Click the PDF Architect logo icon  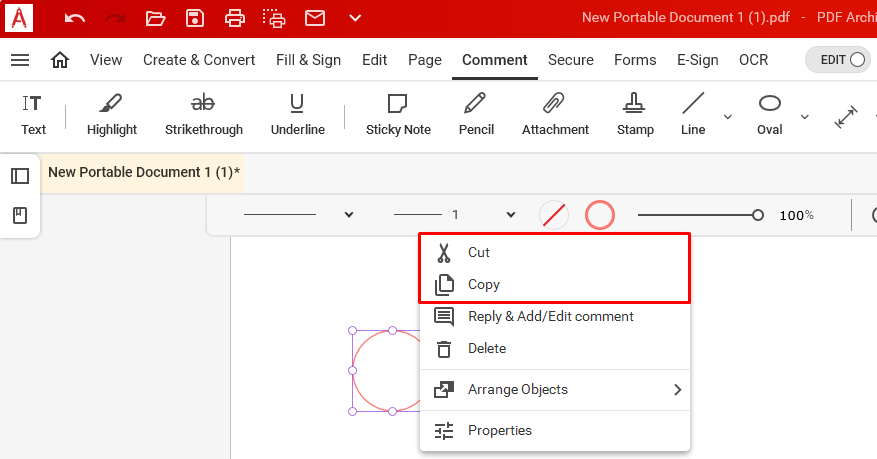pyautogui.click(x=19, y=18)
